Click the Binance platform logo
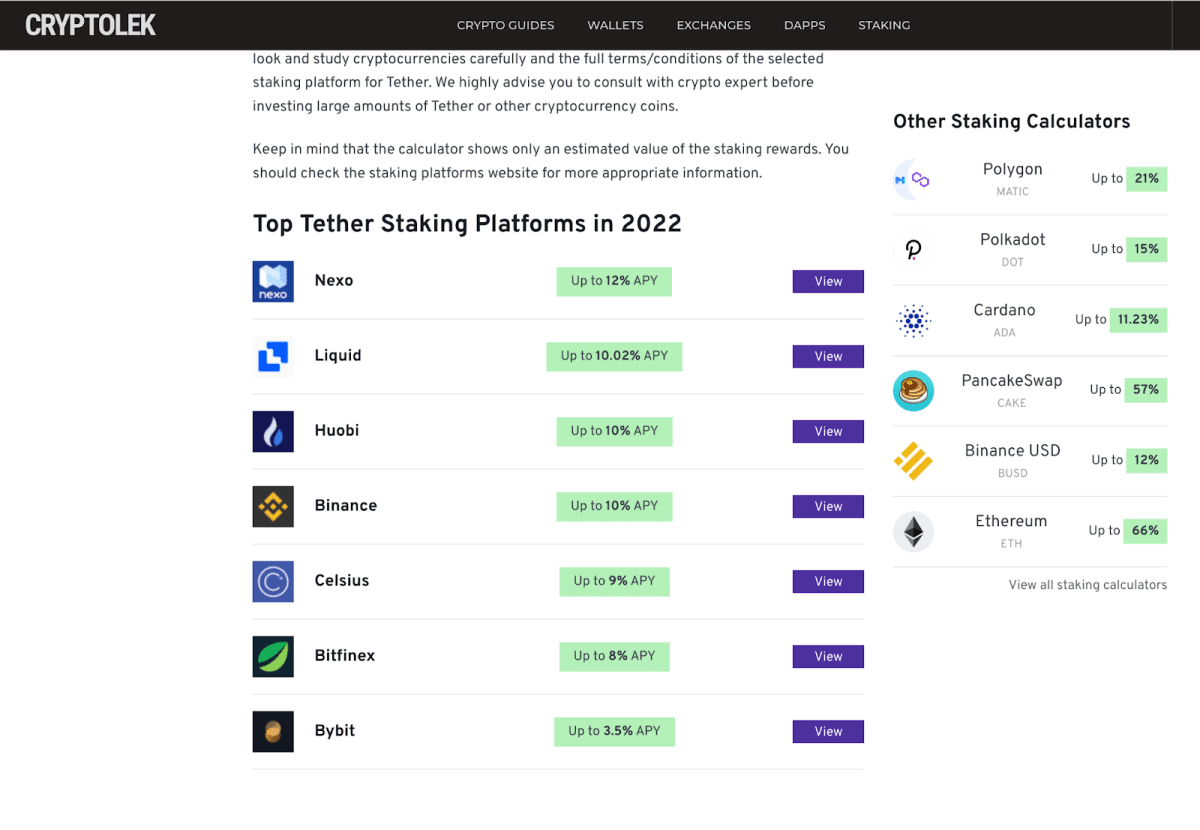Screen dimensions: 1200x830 (273, 506)
